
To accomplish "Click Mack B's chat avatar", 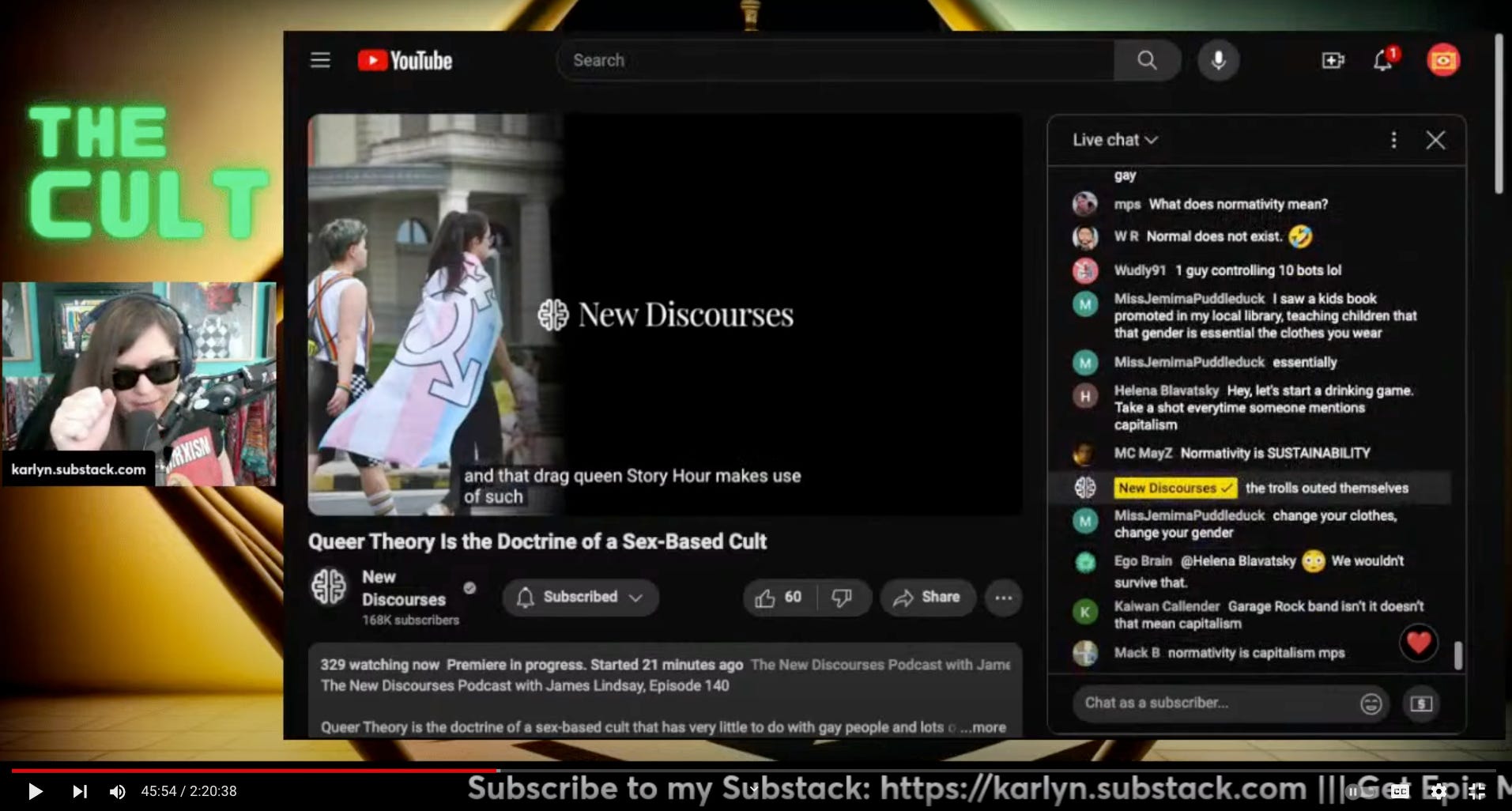I will (1085, 653).
